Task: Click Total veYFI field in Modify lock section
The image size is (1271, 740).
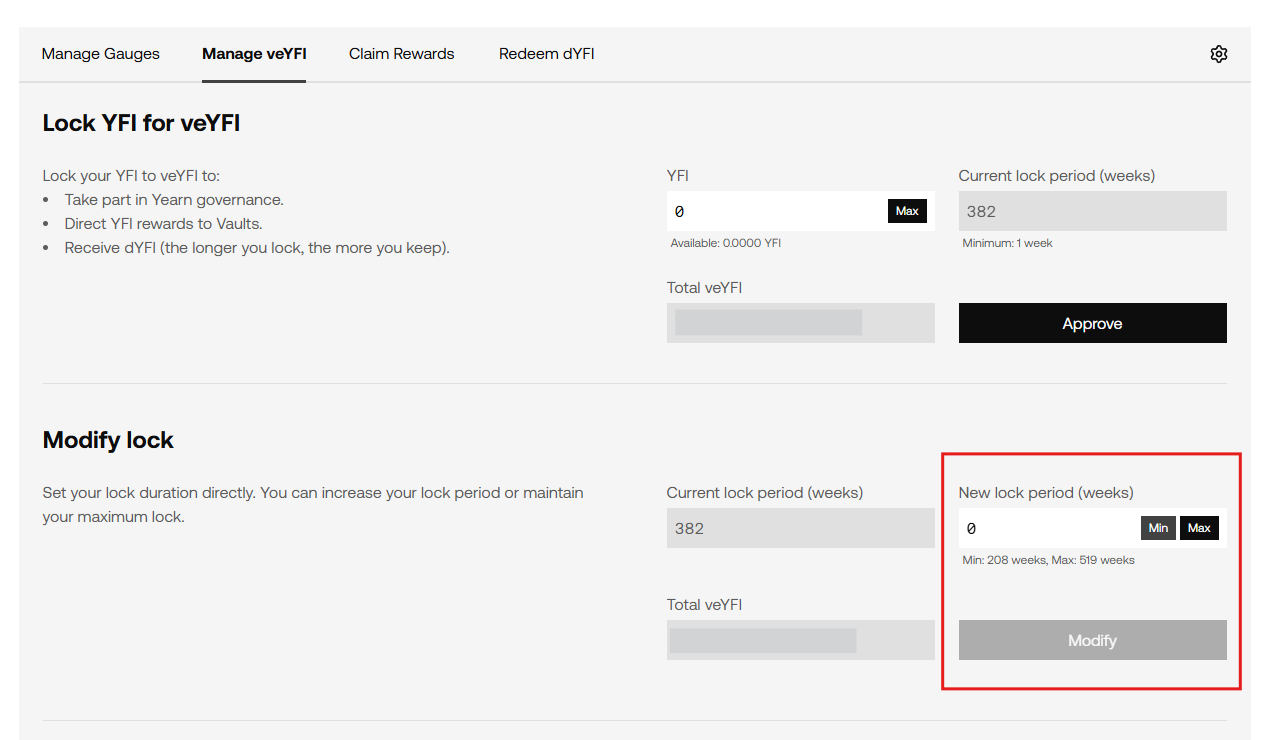Action: click(800, 640)
